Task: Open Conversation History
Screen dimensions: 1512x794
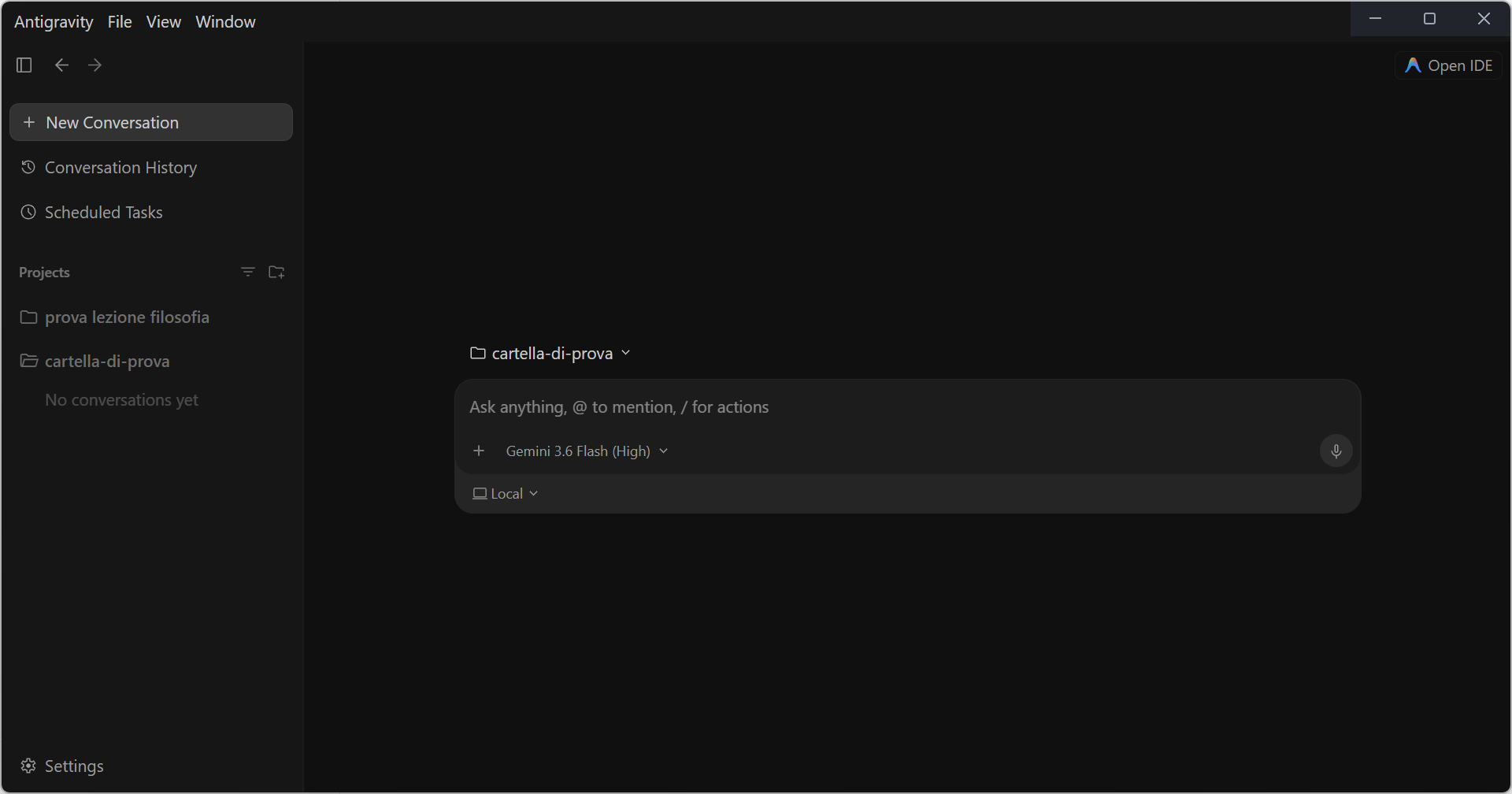Action: [151, 167]
